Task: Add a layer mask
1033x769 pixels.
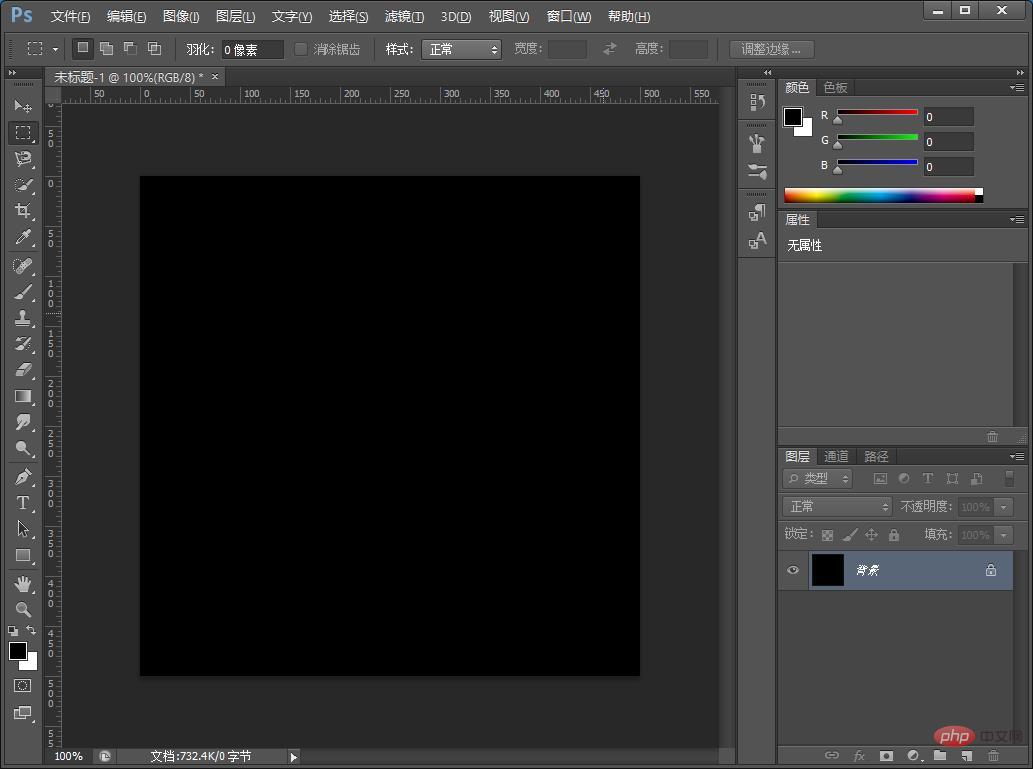Action: pos(886,755)
